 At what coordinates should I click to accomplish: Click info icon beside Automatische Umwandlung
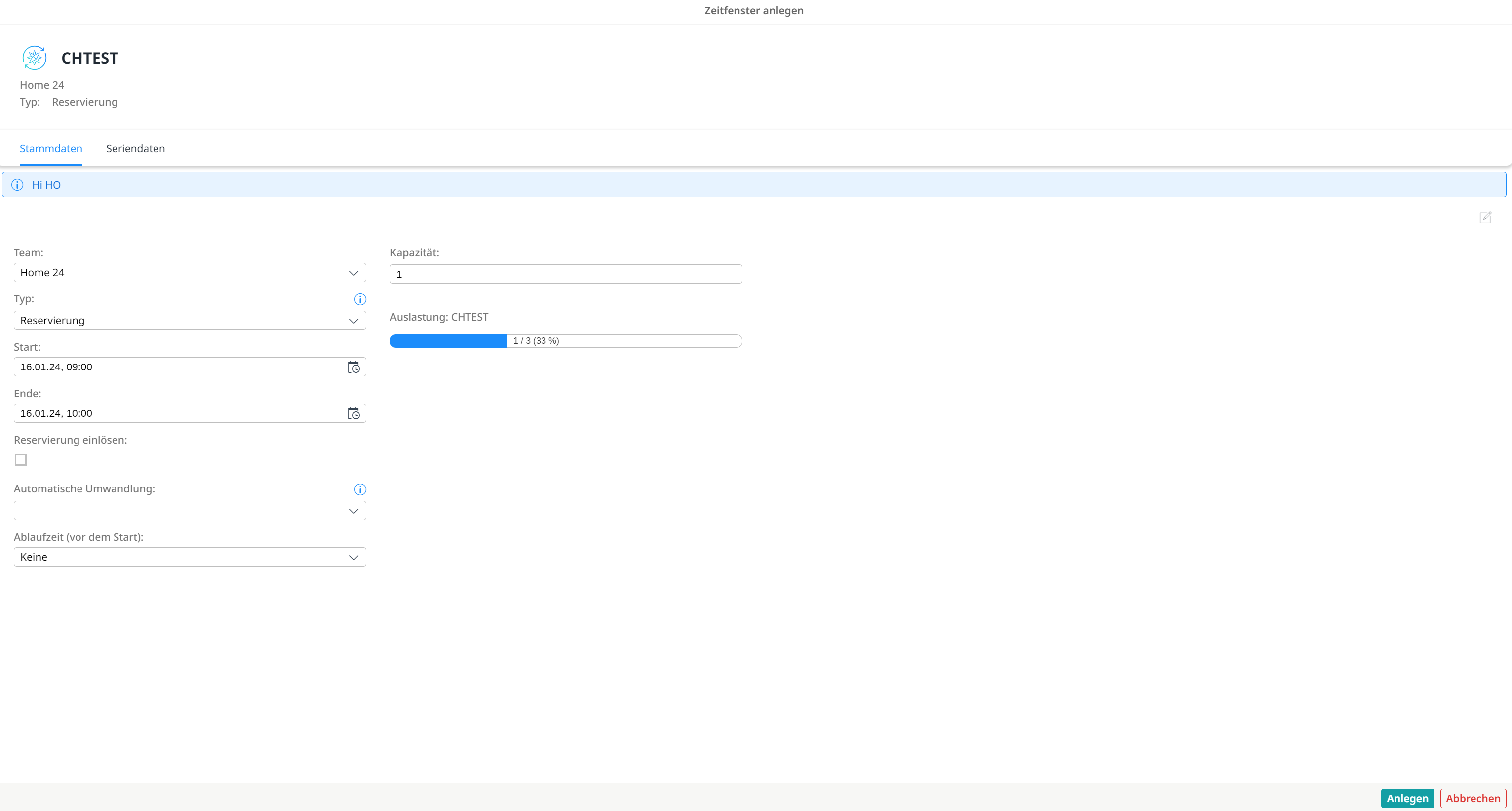(x=360, y=489)
